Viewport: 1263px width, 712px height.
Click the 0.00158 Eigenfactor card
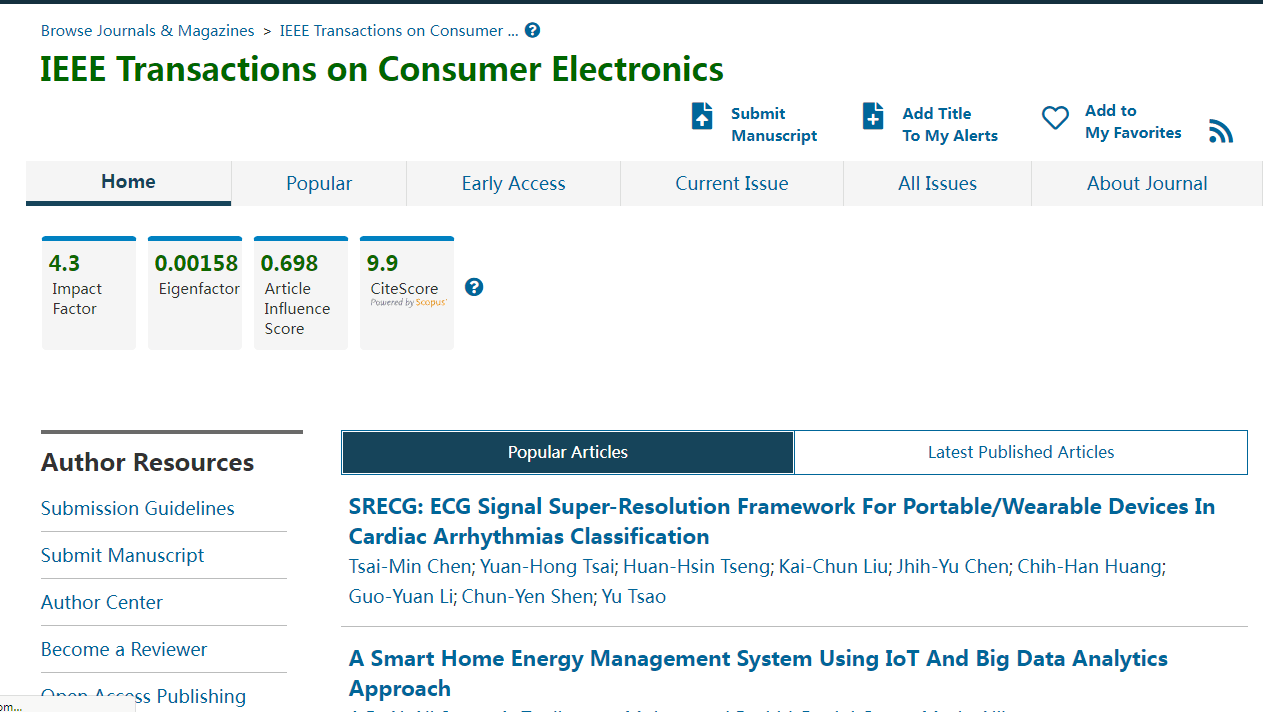click(x=195, y=293)
